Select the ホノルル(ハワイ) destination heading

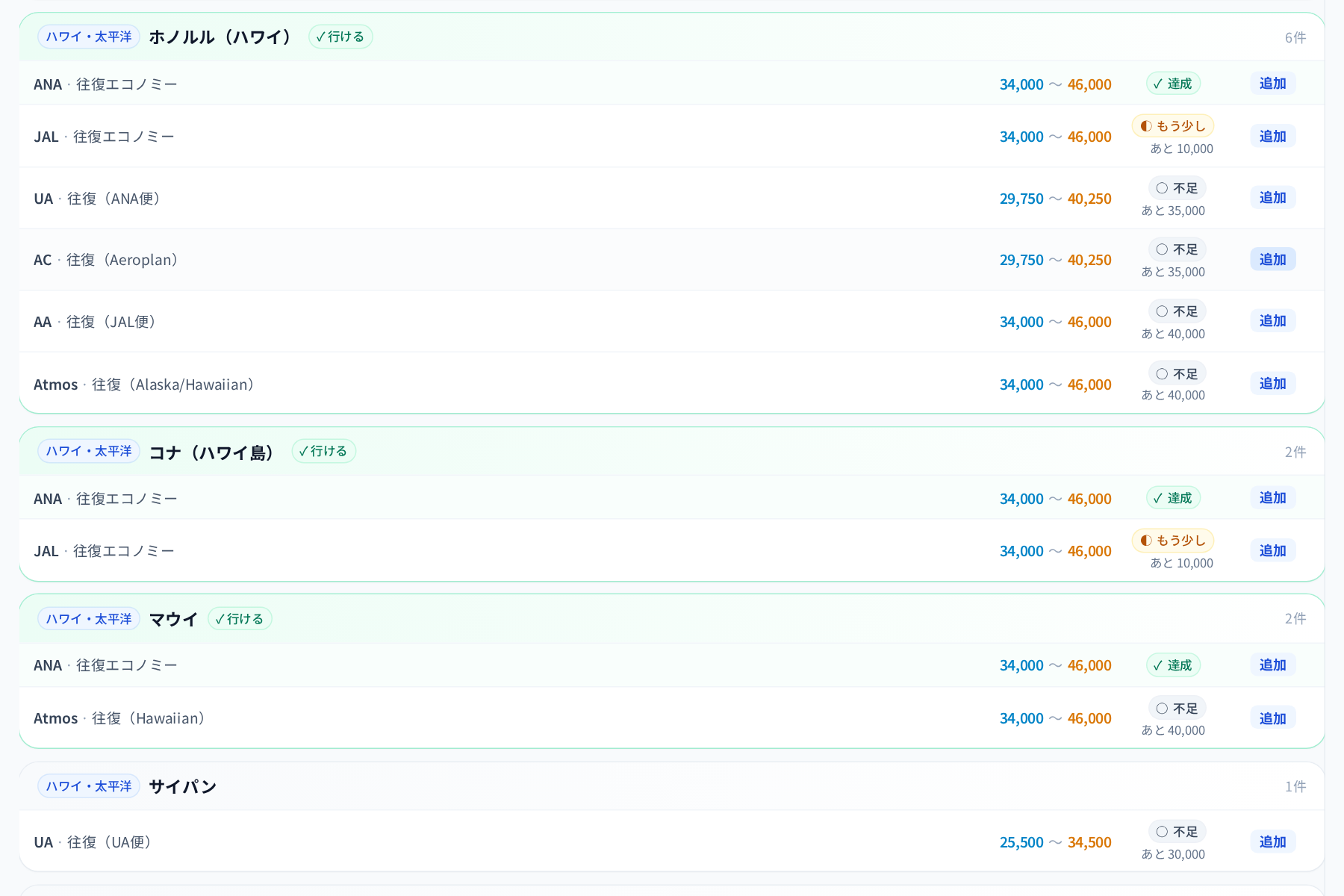(221, 37)
